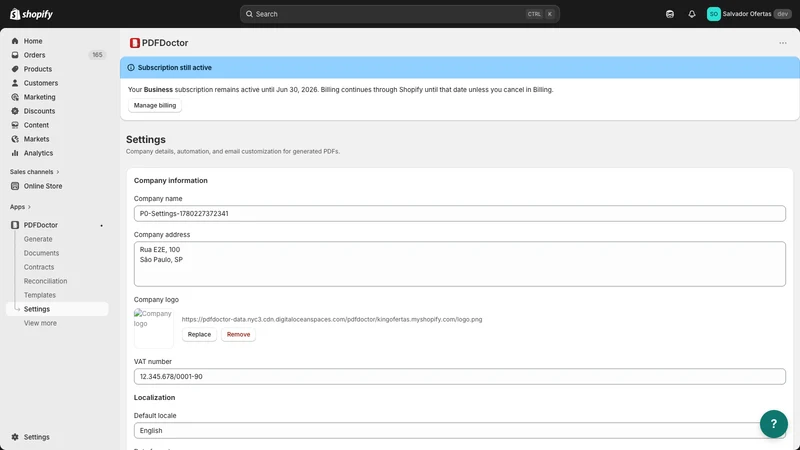Open the Search bar

pyautogui.click(x=399, y=14)
